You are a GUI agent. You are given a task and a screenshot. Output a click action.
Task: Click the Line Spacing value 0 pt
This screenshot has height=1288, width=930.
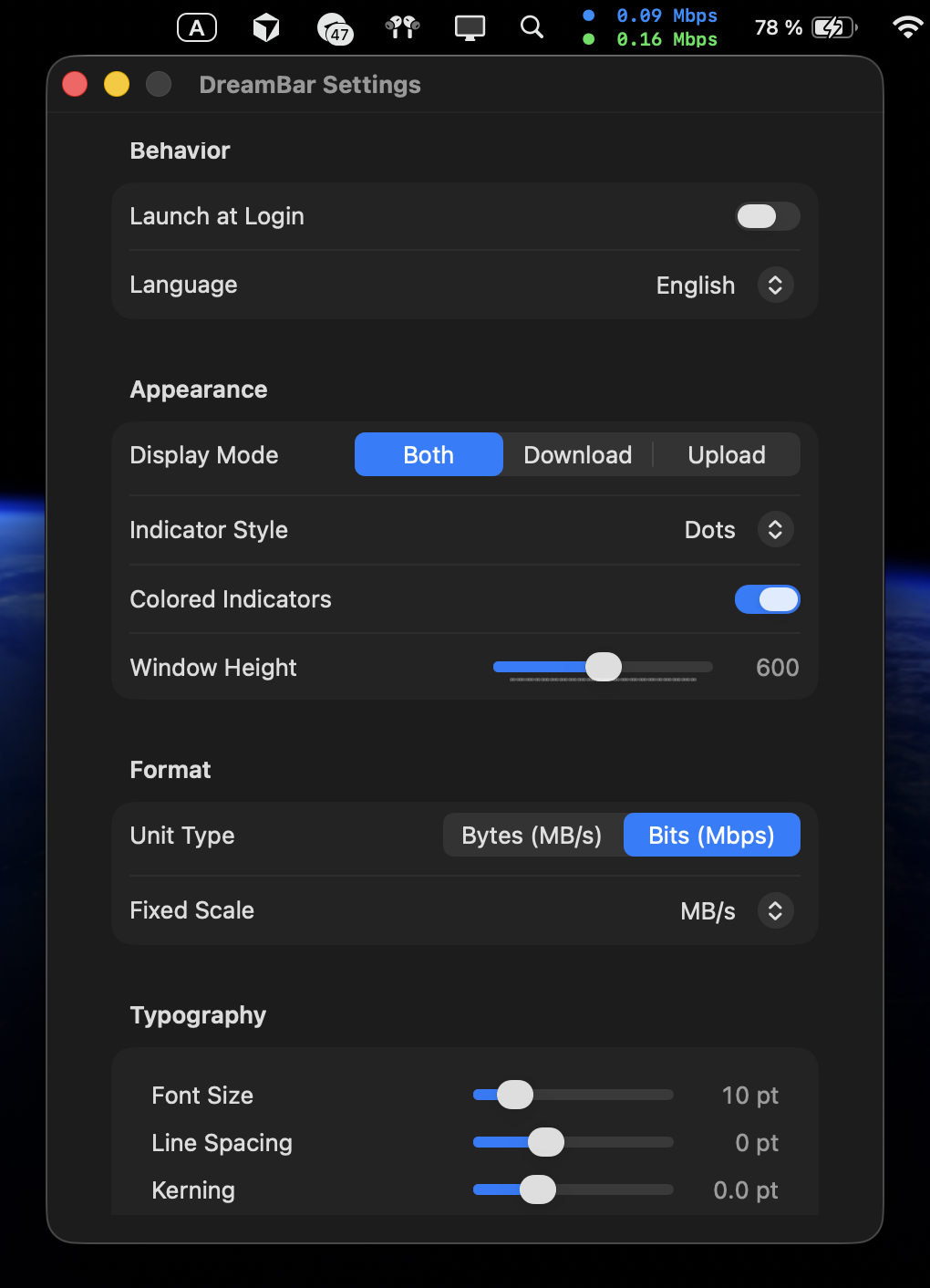[757, 1143]
